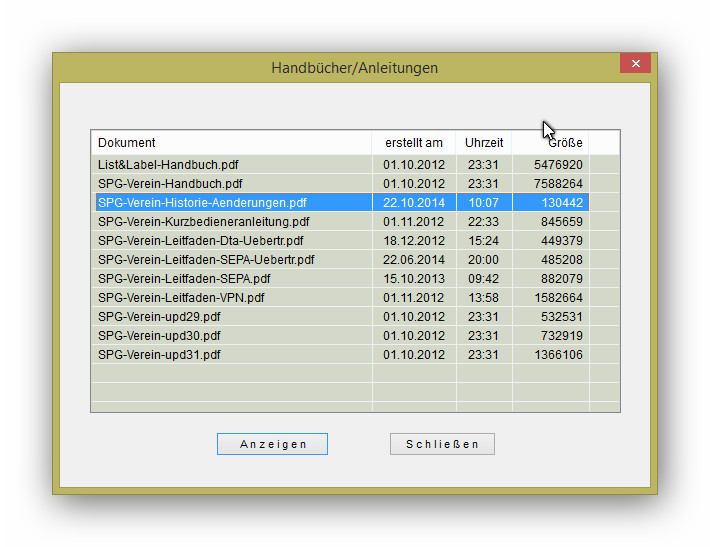
Task: Sort by the Dokument column header
Action: (x=231, y=143)
